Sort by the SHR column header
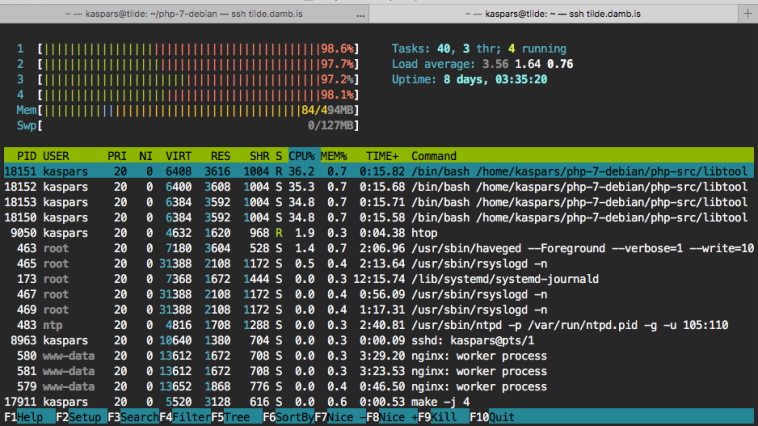Viewport: 758px width, 426px height. [x=260, y=156]
